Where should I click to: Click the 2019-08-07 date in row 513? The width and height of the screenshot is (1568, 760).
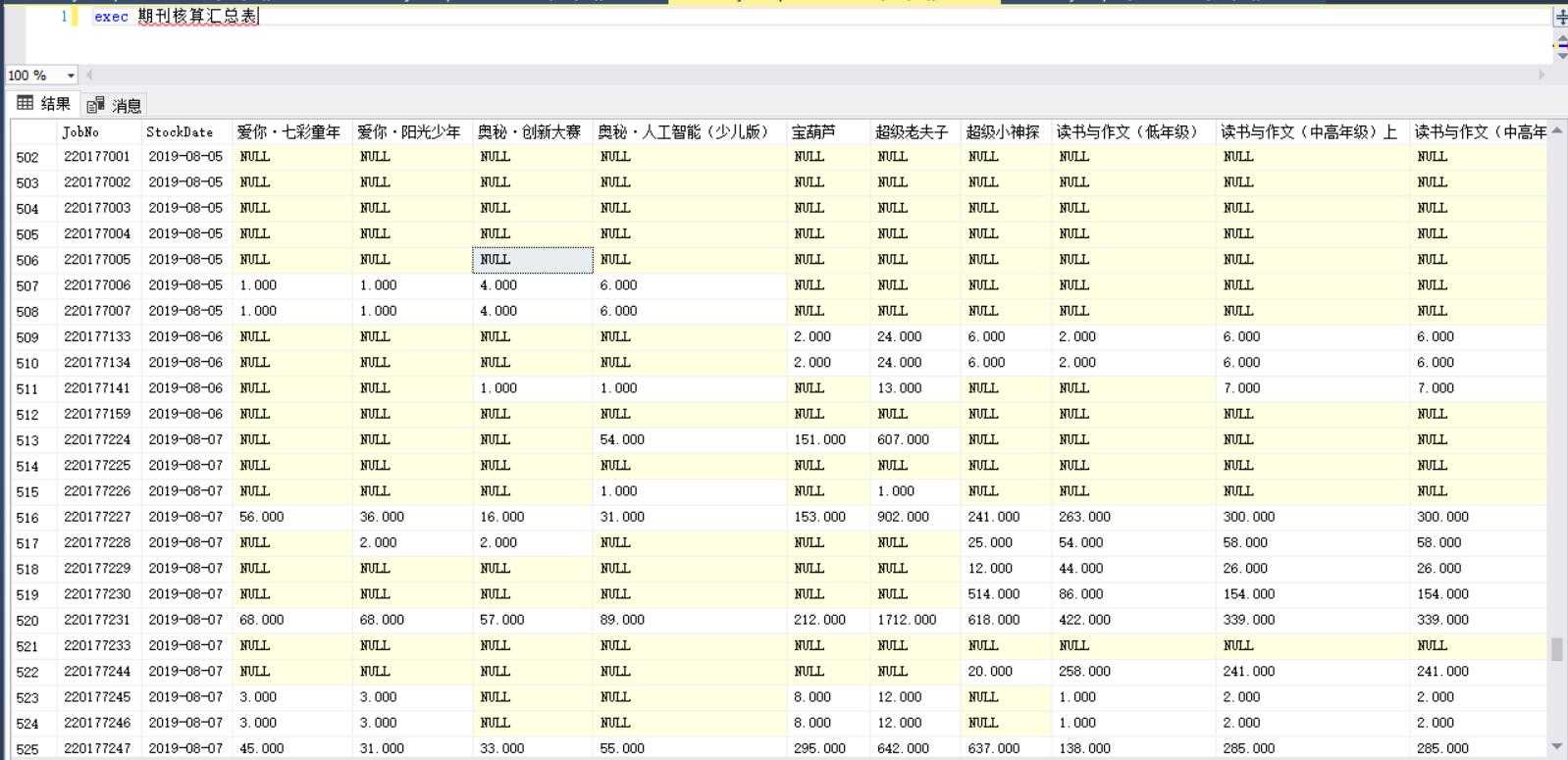click(x=186, y=439)
